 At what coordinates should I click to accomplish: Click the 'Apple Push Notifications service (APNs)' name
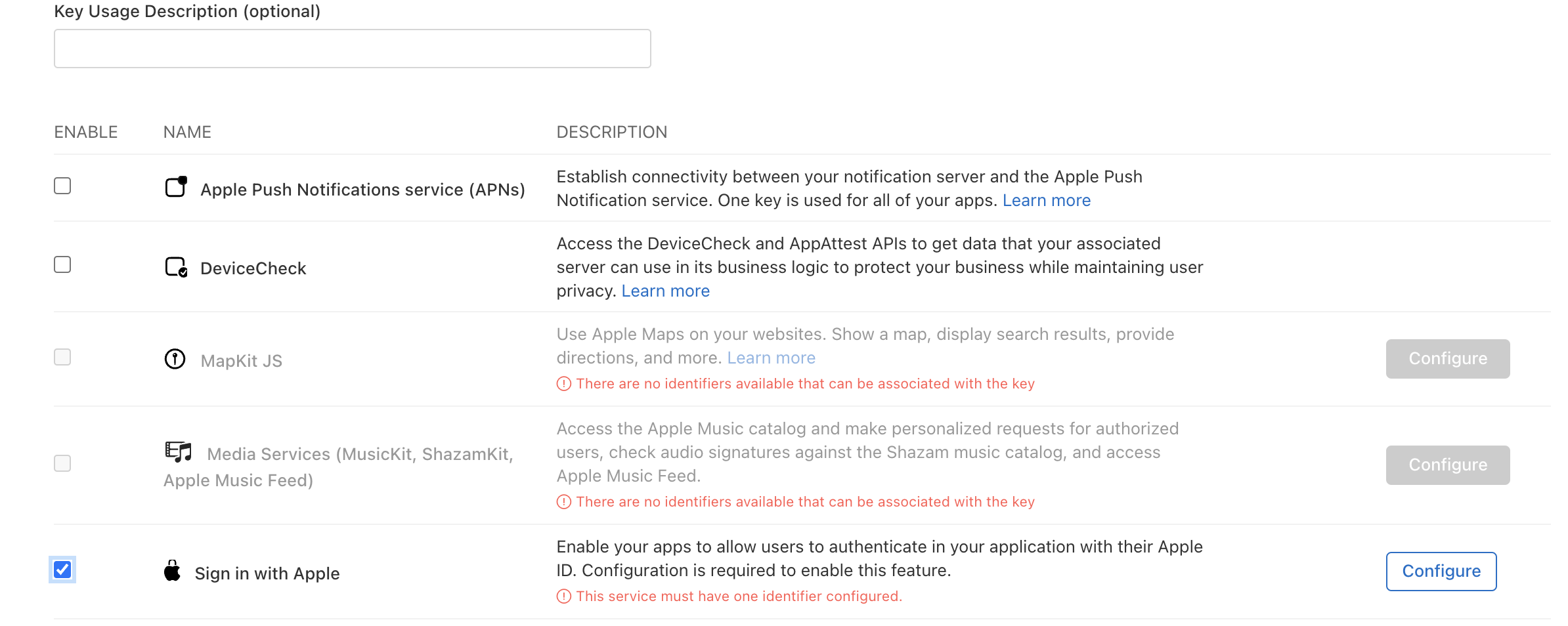click(x=362, y=190)
